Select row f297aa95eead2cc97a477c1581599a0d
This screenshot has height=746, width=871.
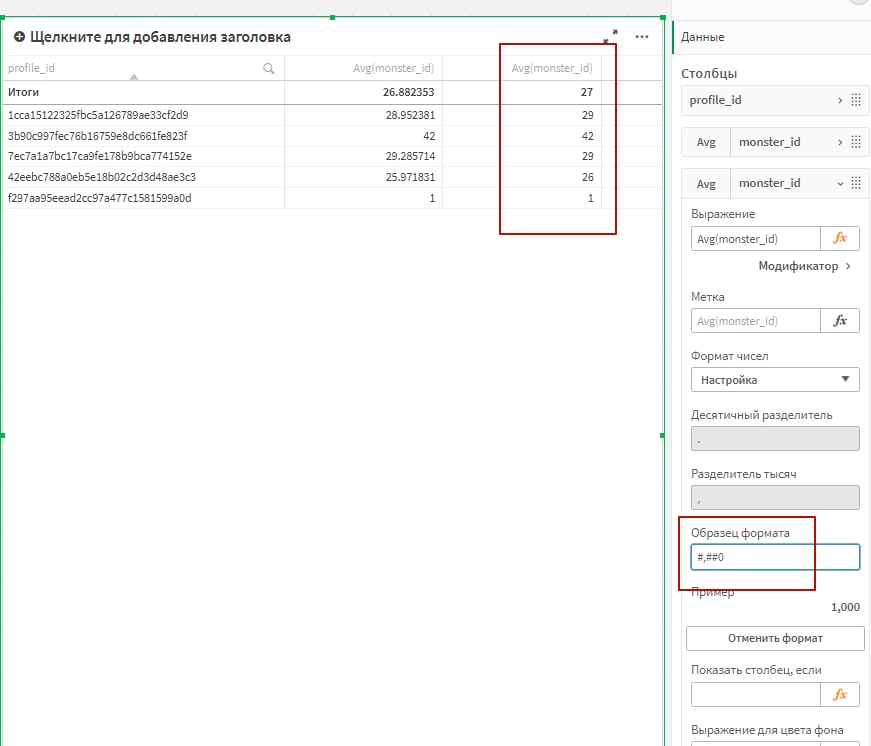[x=99, y=198]
